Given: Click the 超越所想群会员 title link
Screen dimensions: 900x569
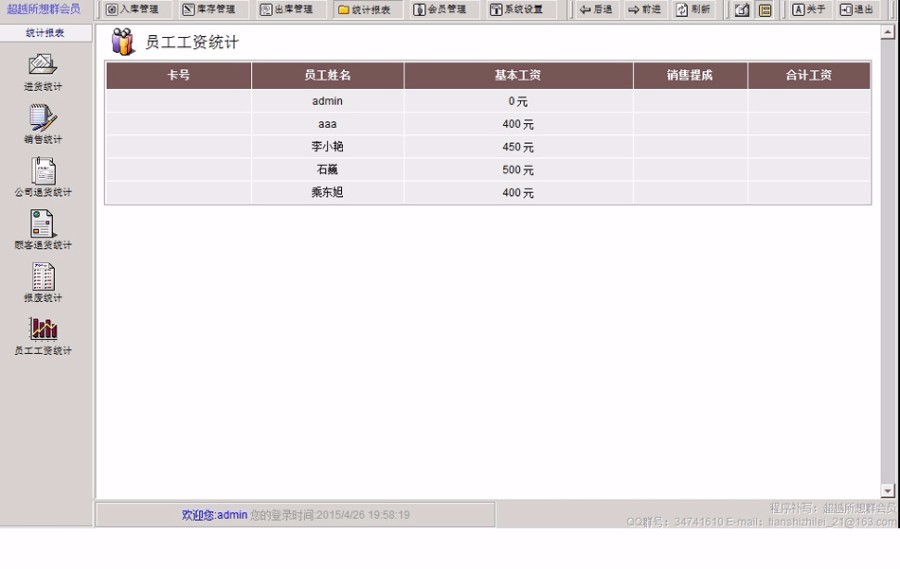Looking at the screenshot, I should point(44,9).
